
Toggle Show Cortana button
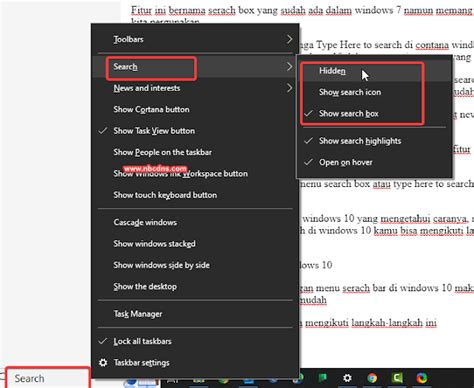[x=195, y=110]
